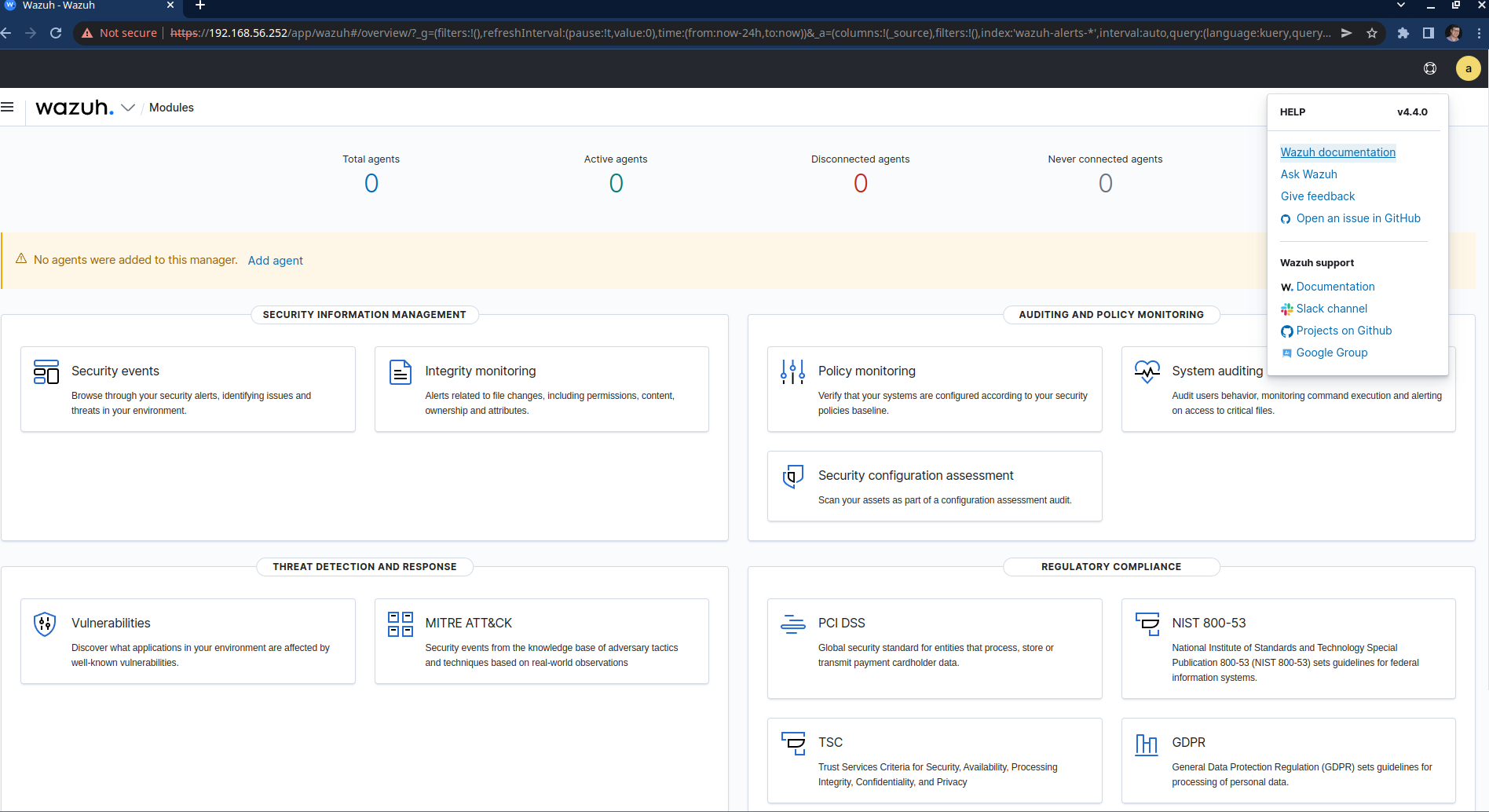Click the Vulnerabilities shield icon
The height and width of the screenshot is (812, 1489).
(x=45, y=624)
